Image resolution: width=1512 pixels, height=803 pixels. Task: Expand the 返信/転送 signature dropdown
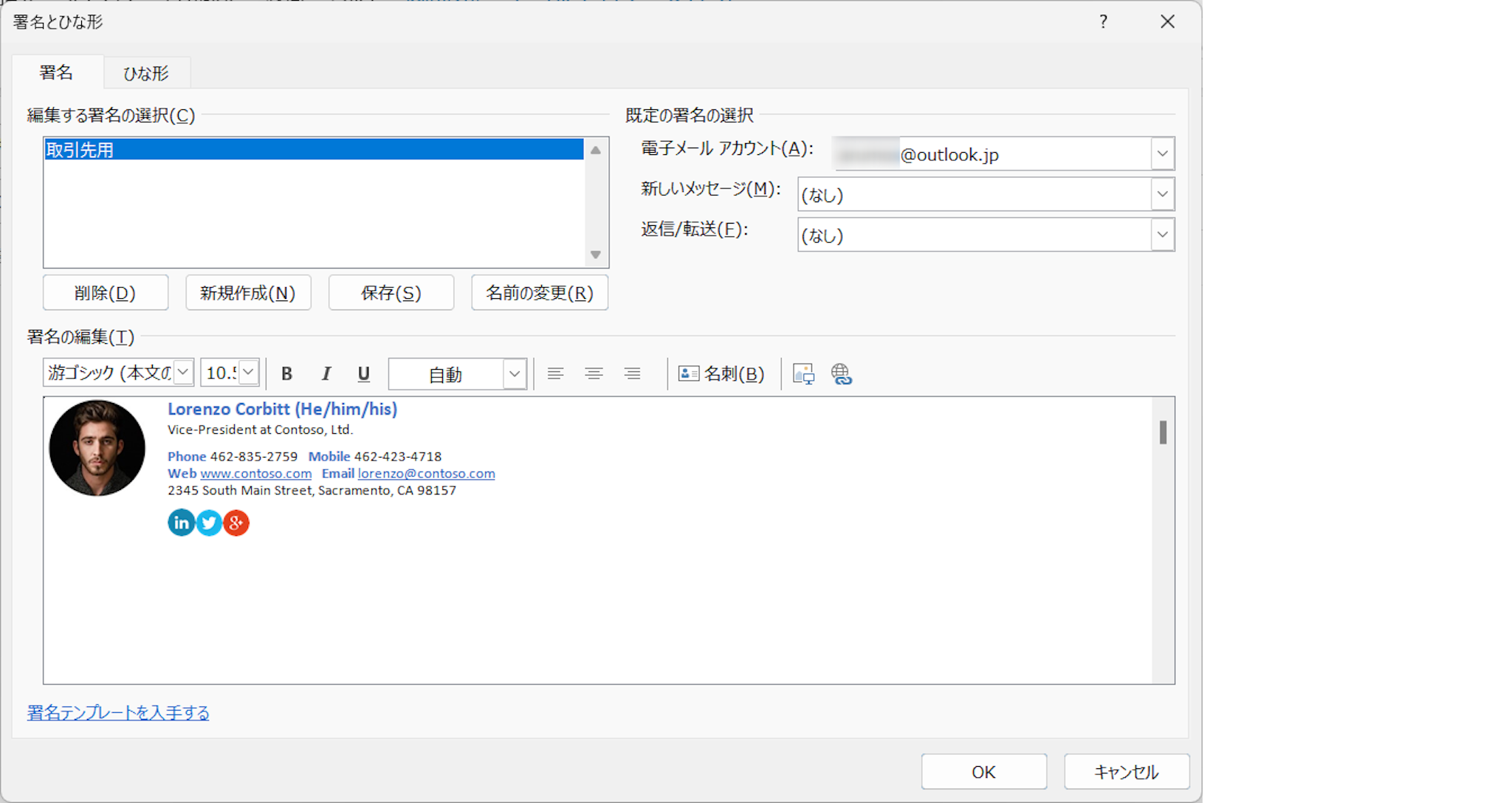pos(1162,235)
